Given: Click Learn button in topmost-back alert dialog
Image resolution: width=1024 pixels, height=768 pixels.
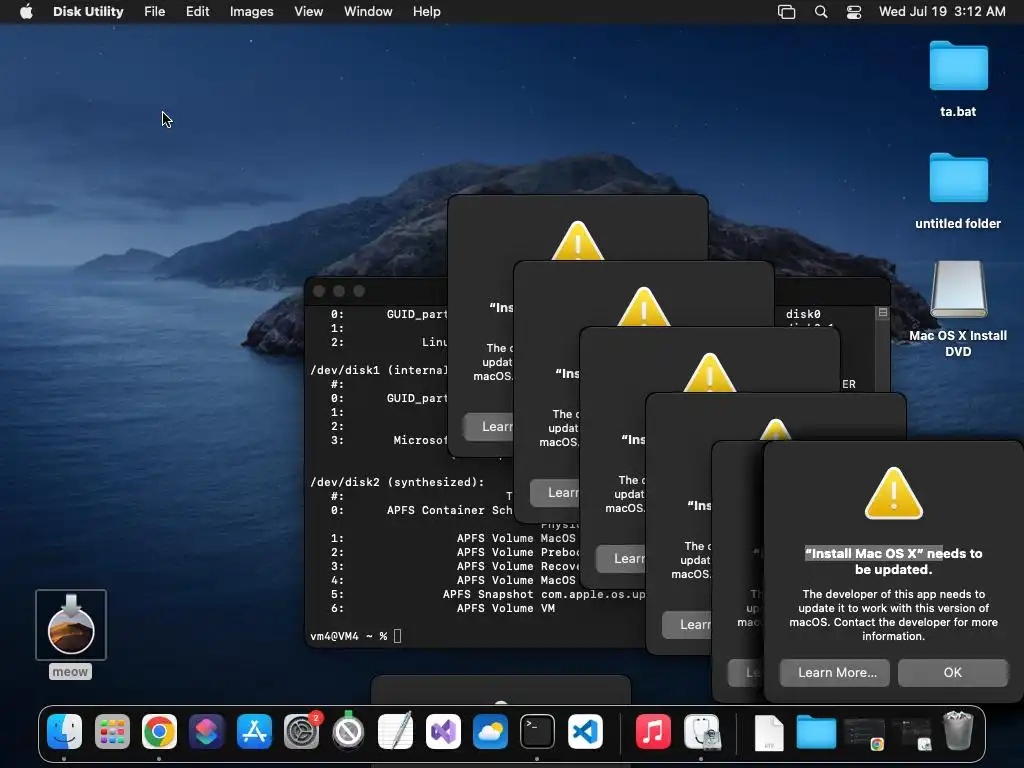Looking at the screenshot, I should click(488, 426).
